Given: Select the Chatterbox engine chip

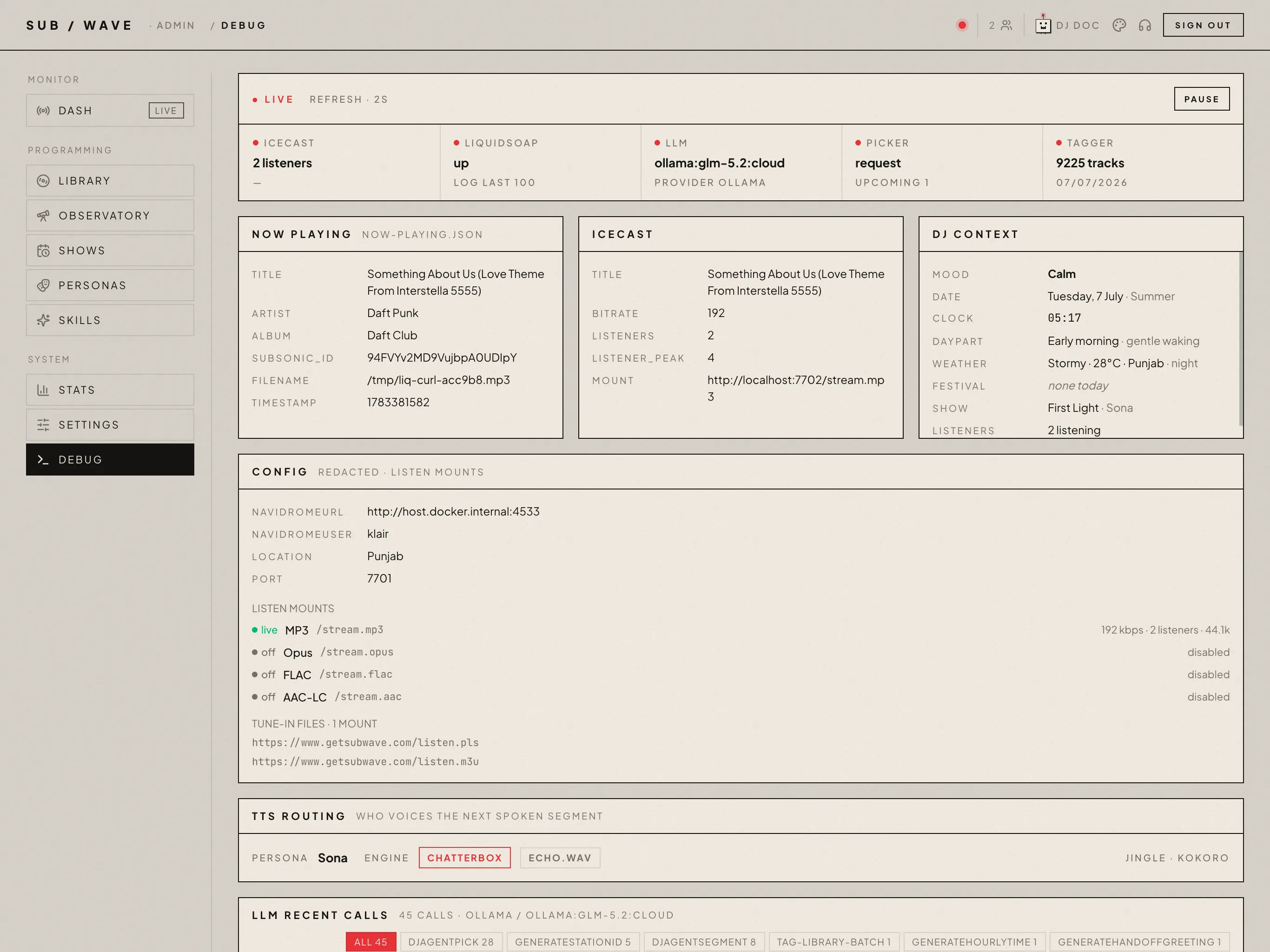Looking at the screenshot, I should click(x=464, y=858).
